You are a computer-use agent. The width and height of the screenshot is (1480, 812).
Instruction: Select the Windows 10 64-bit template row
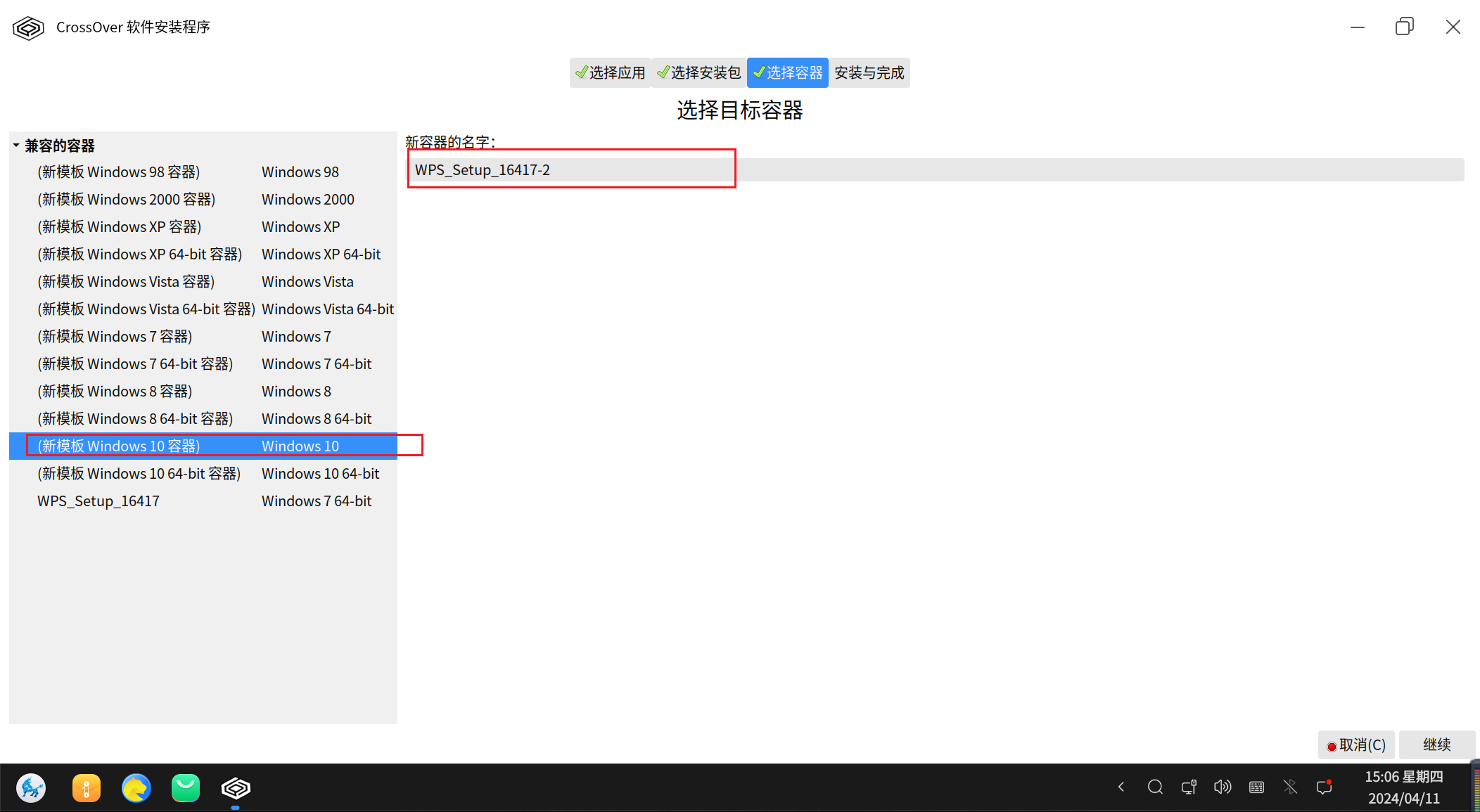pos(139,474)
